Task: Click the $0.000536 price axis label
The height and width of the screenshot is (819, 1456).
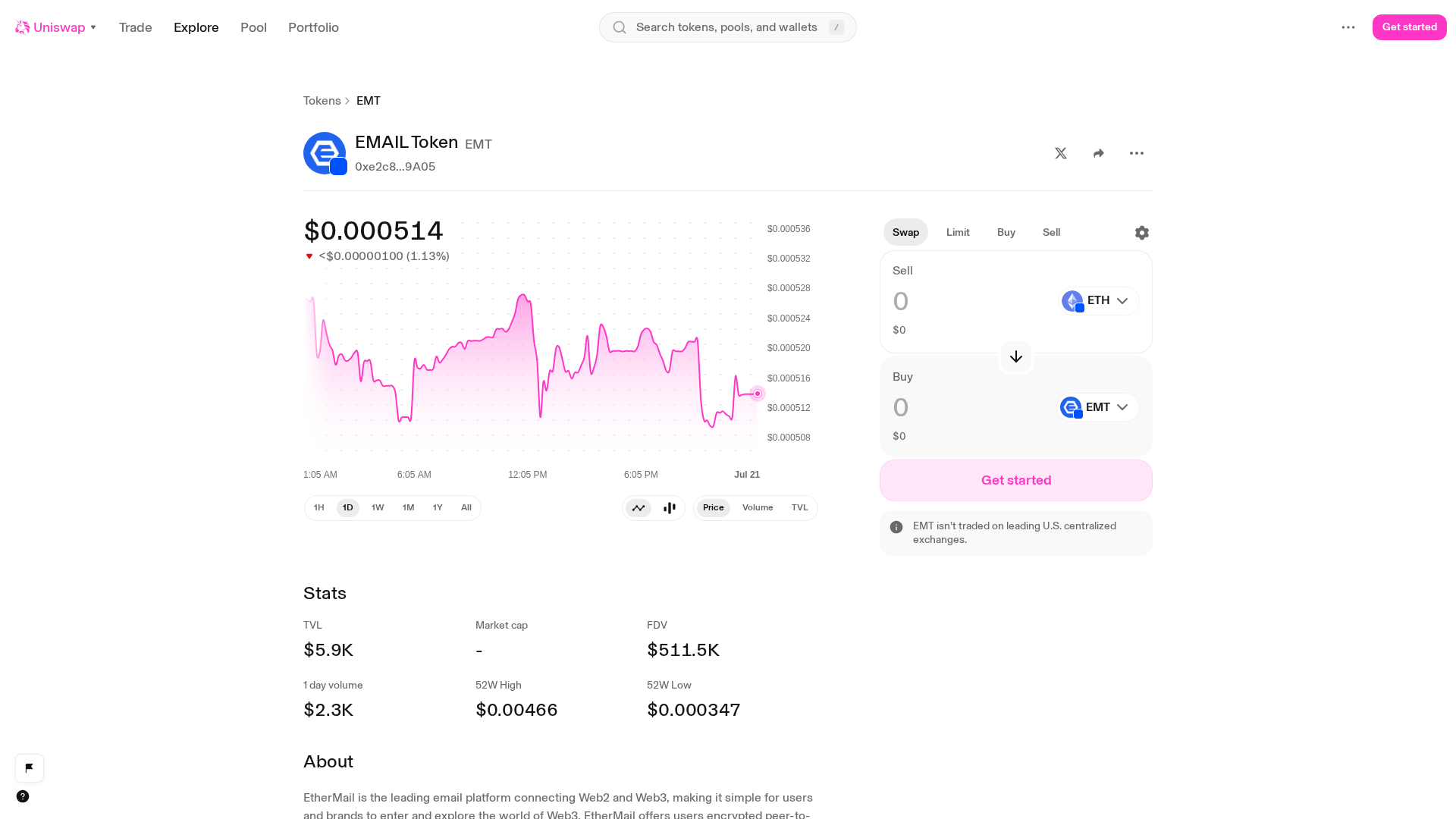Action: pyautogui.click(x=789, y=229)
